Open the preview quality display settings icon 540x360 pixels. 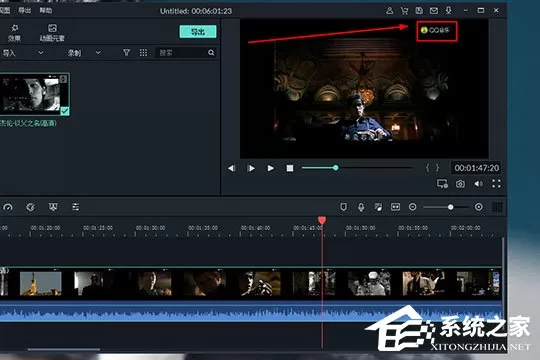(x=442, y=184)
